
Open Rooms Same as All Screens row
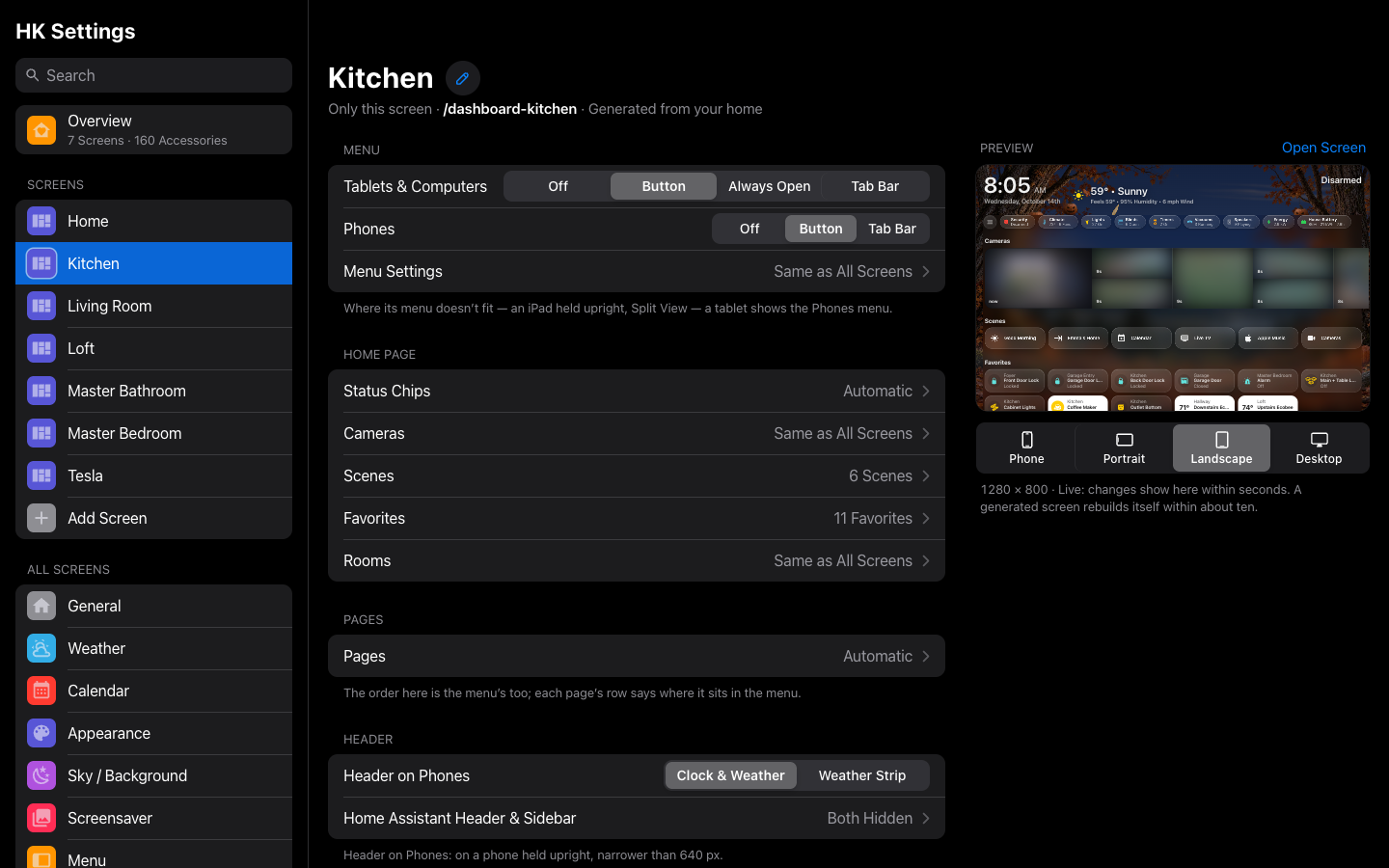pos(637,560)
